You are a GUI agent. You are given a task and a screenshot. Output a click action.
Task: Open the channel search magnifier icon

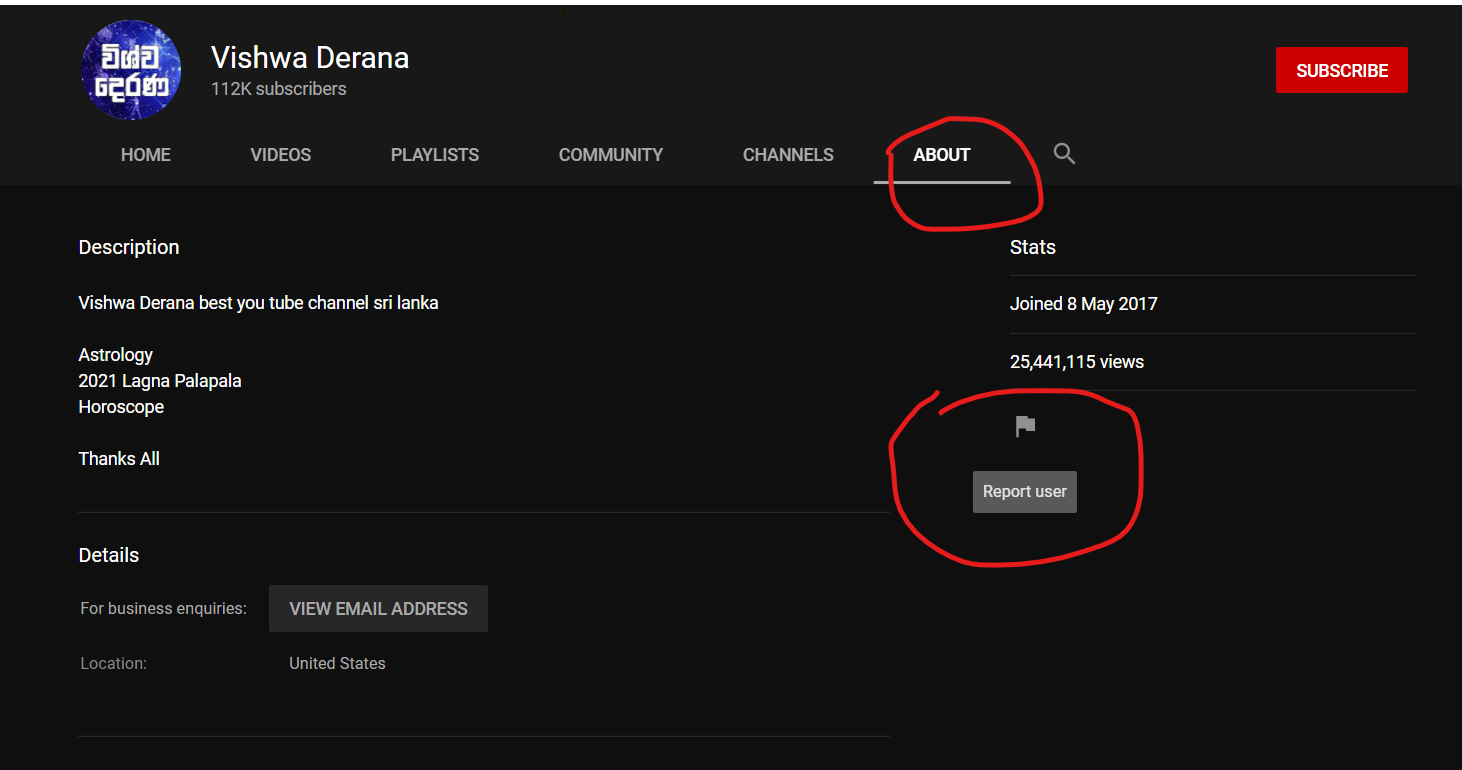pyautogui.click(x=1064, y=154)
